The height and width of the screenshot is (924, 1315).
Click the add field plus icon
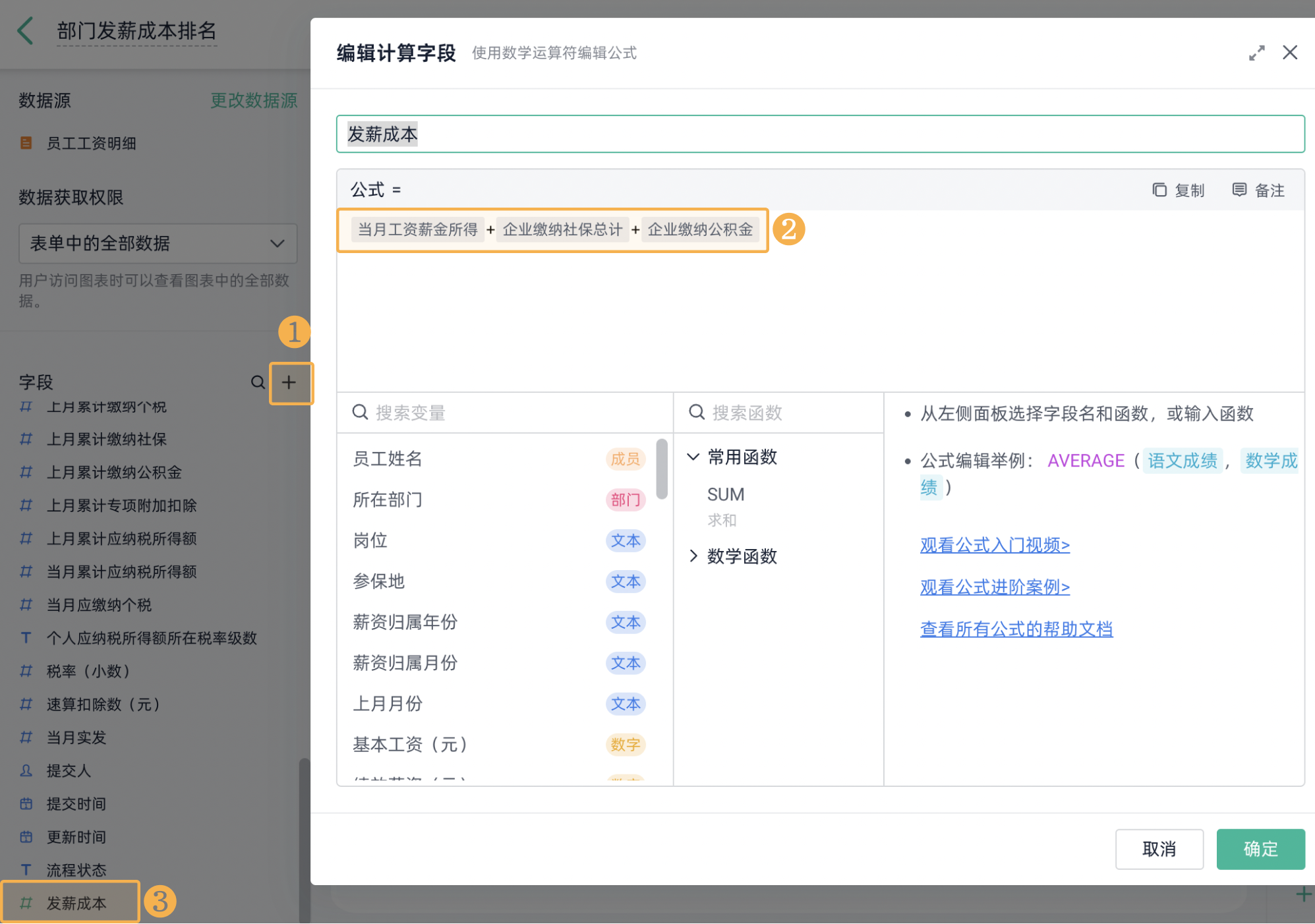pyautogui.click(x=289, y=382)
